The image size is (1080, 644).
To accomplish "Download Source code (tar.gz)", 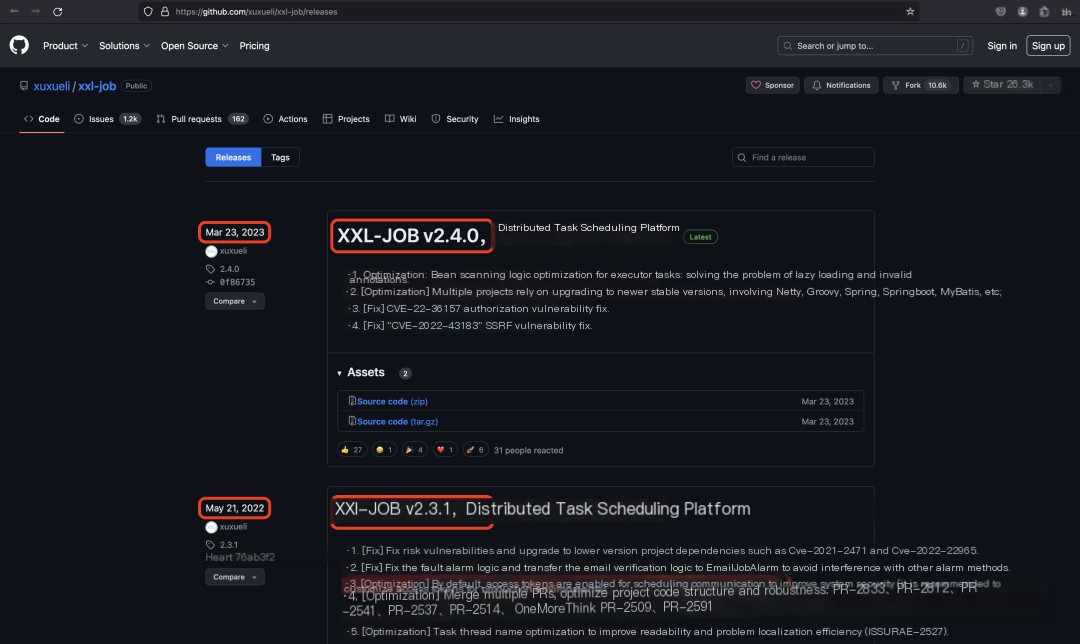I will click(x=397, y=421).
